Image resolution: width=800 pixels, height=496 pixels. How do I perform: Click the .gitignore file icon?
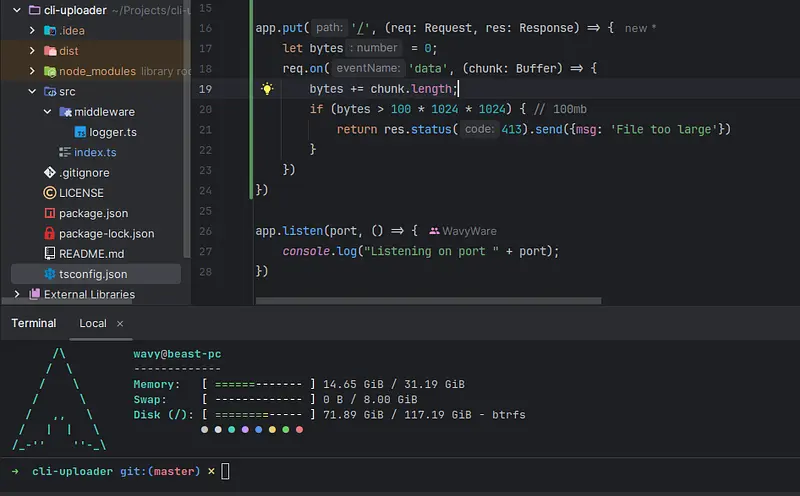pyautogui.click(x=49, y=173)
